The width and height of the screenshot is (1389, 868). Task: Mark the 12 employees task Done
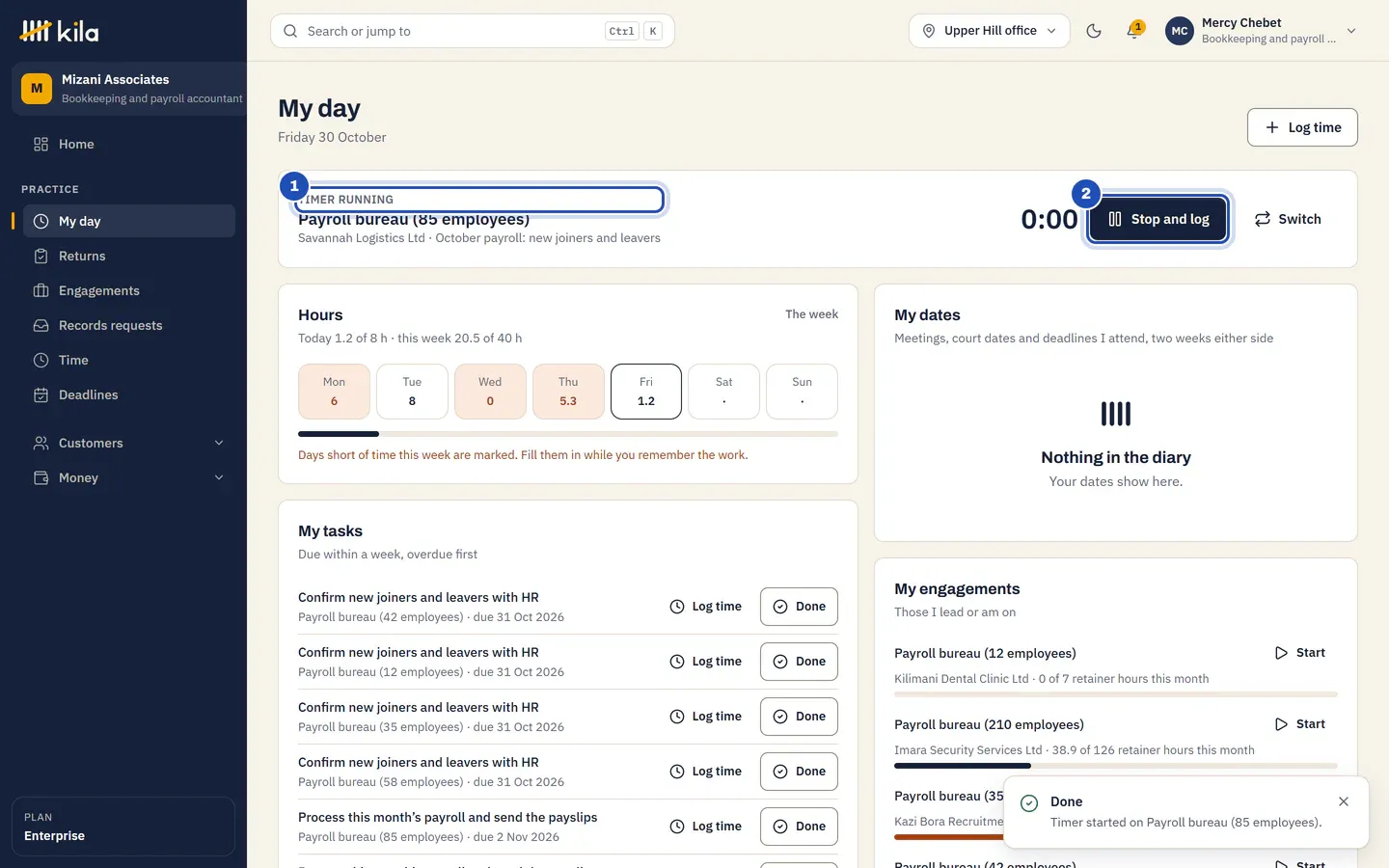click(x=799, y=662)
